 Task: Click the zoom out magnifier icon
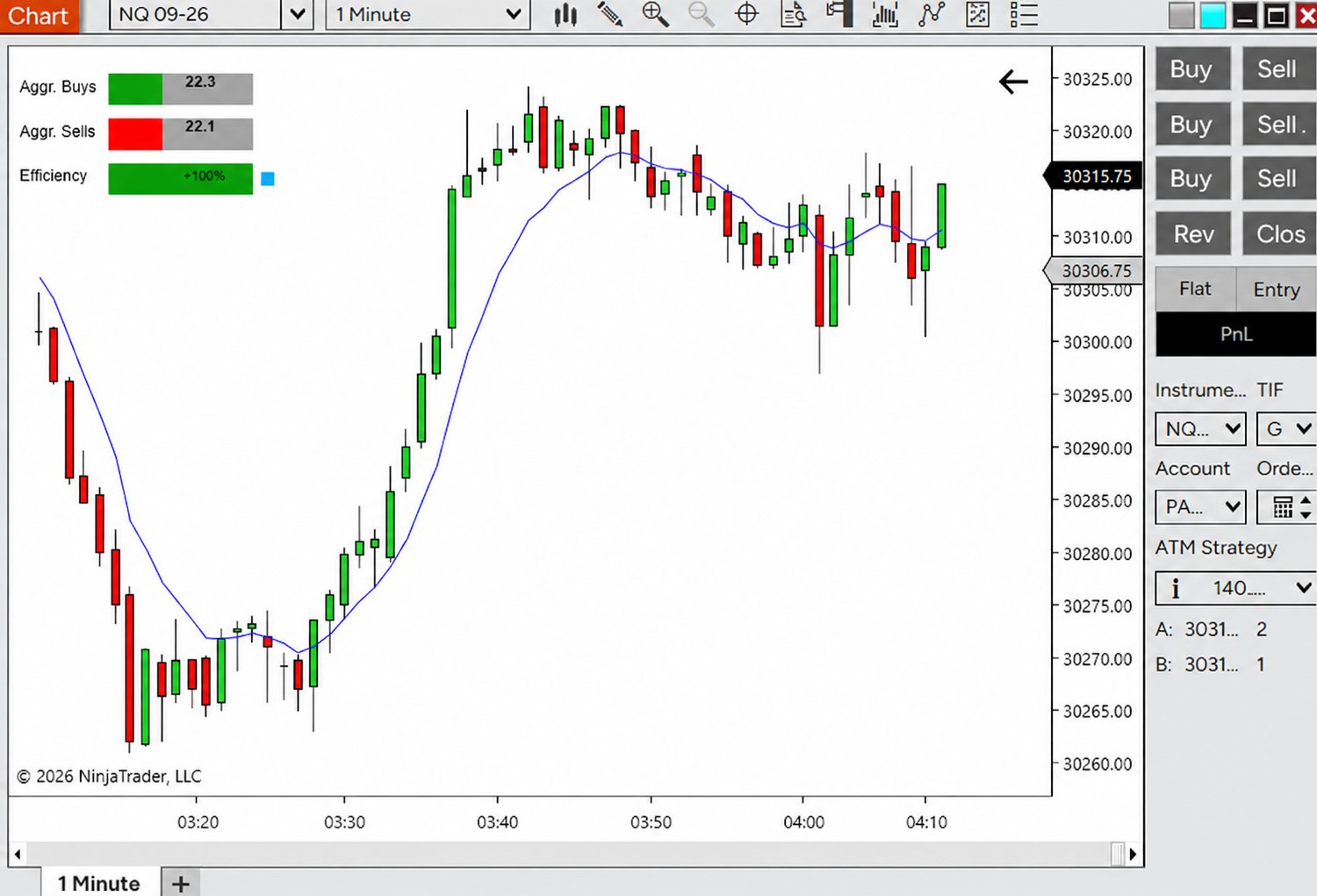pos(701,14)
